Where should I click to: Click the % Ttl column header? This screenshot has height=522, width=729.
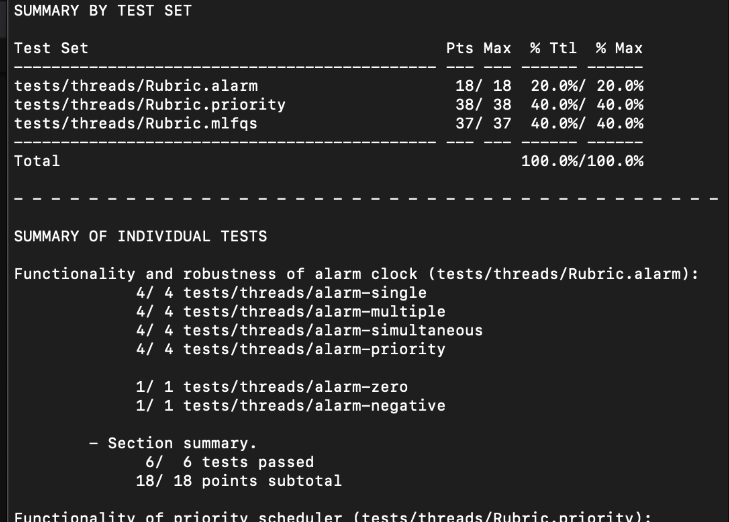point(553,48)
